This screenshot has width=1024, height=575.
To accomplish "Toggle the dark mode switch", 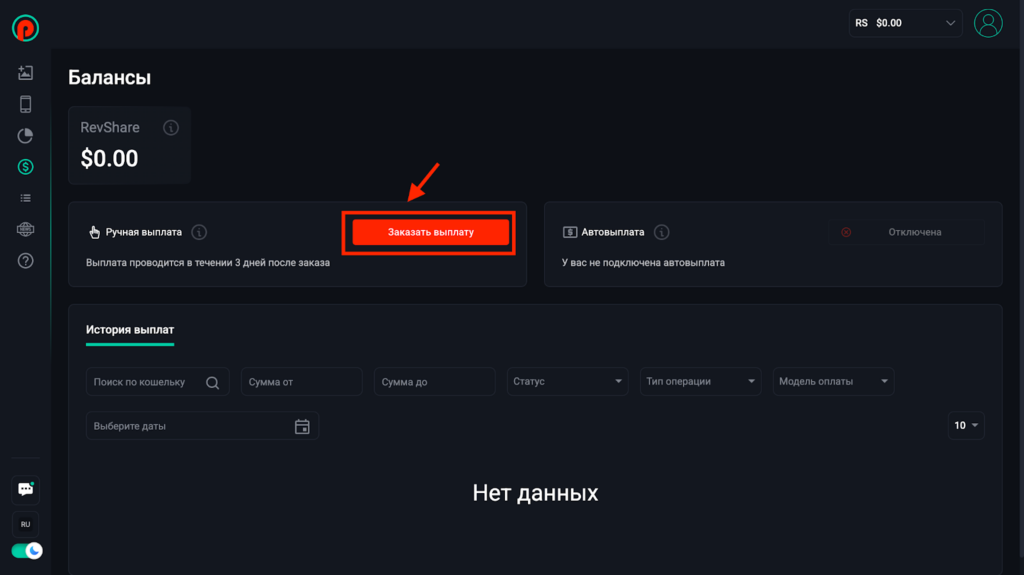I will [x=27, y=551].
